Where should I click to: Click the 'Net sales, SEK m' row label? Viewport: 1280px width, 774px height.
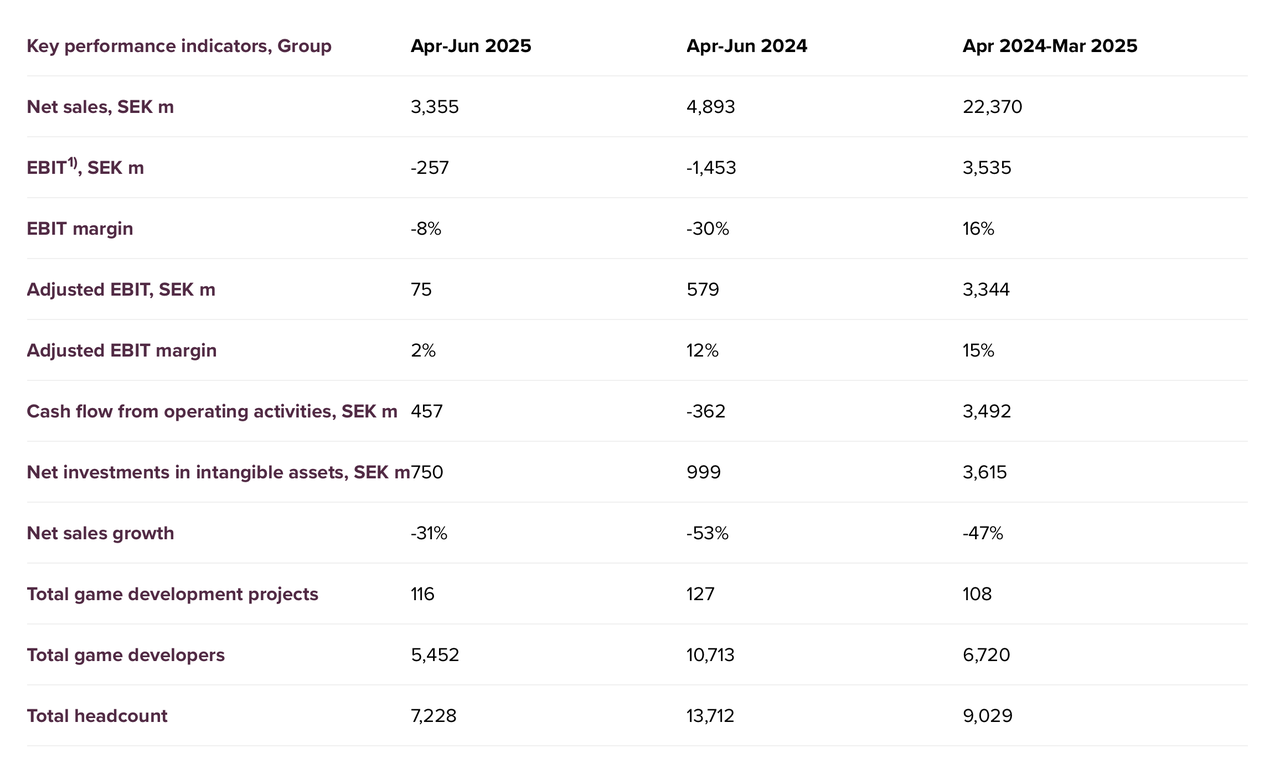pos(100,107)
